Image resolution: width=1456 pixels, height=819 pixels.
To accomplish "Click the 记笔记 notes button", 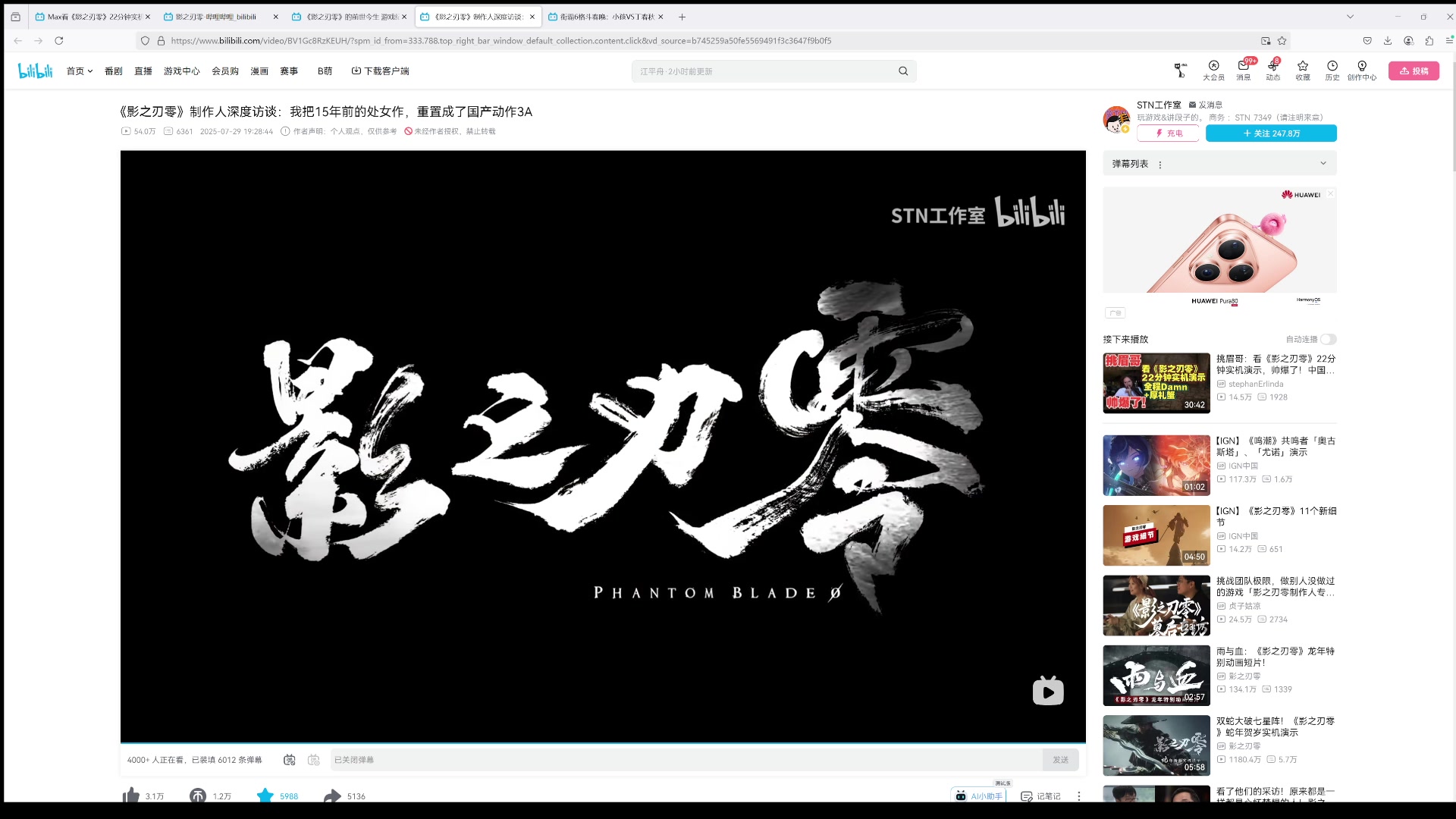I will point(1040,796).
